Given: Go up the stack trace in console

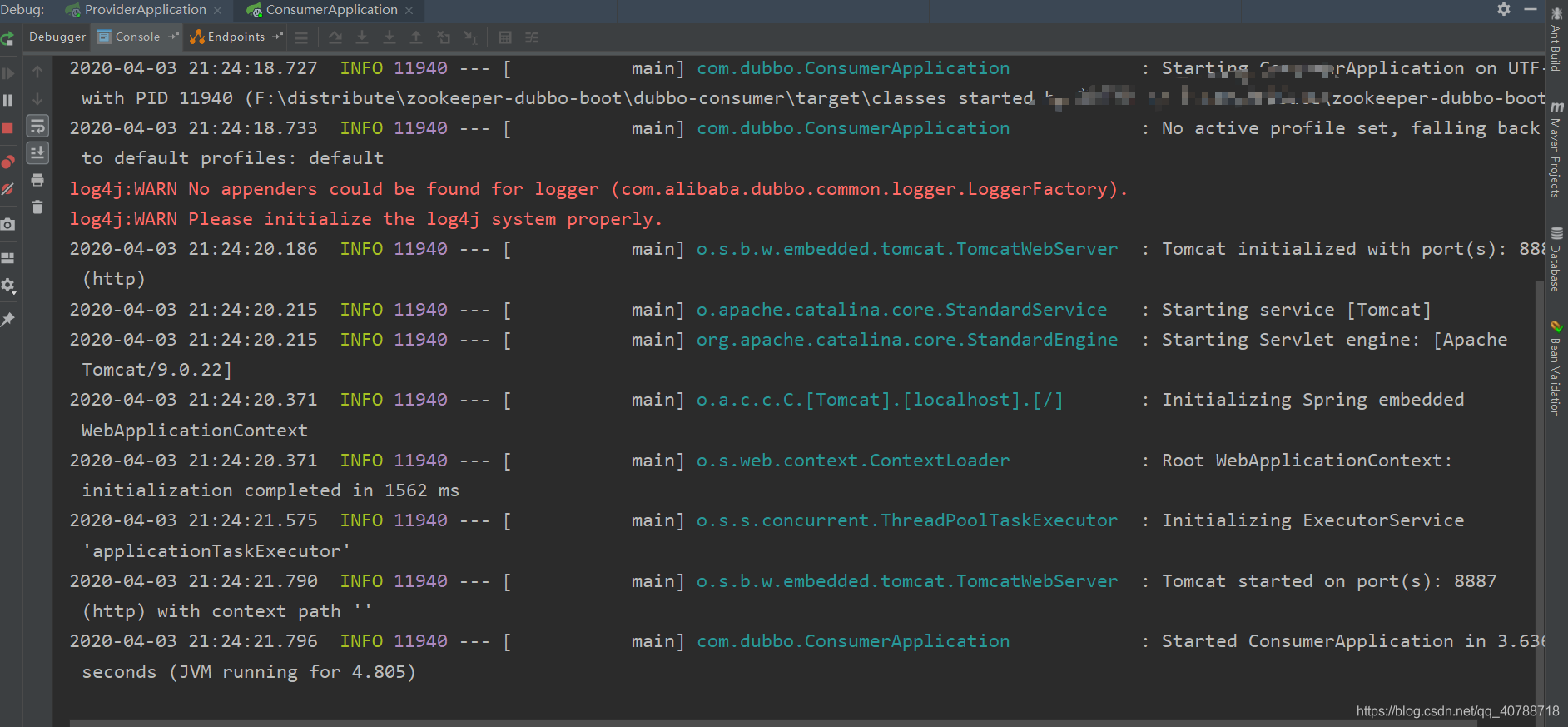Looking at the screenshot, I should 37,72.
